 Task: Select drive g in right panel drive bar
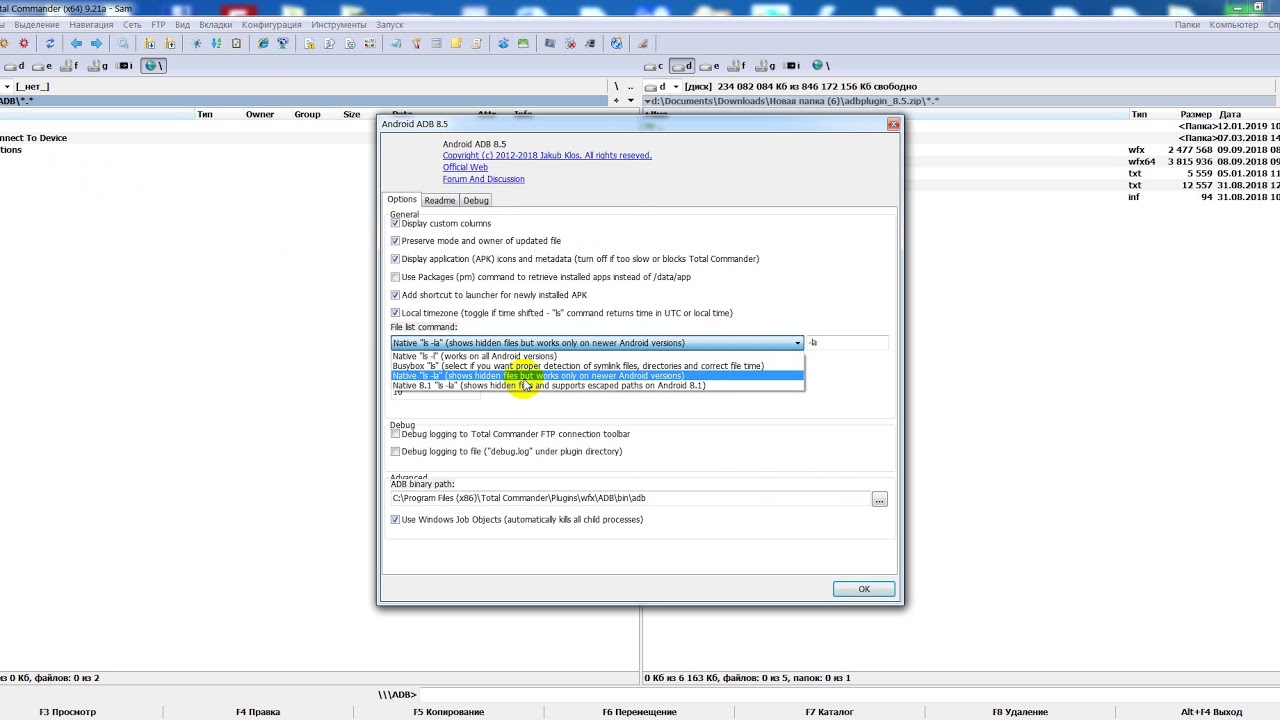(764, 66)
